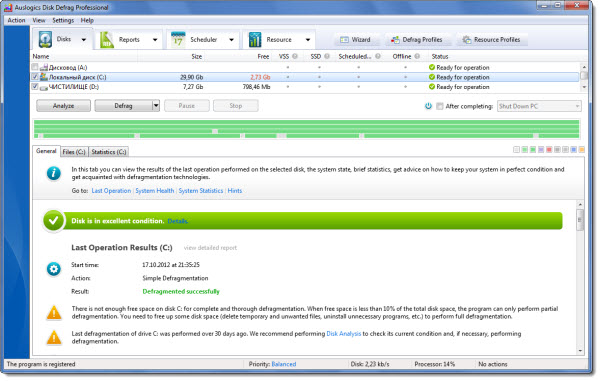Expand the Resource dropdown arrow
Image resolution: width=600 pixels, height=381 pixels.
click(308, 39)
